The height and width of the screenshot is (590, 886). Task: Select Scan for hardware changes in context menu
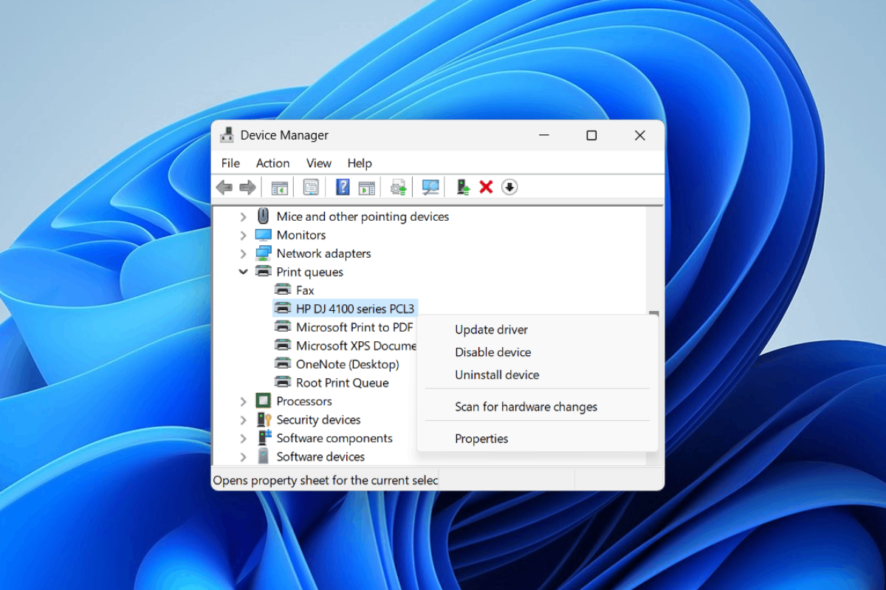pos(537,406)
